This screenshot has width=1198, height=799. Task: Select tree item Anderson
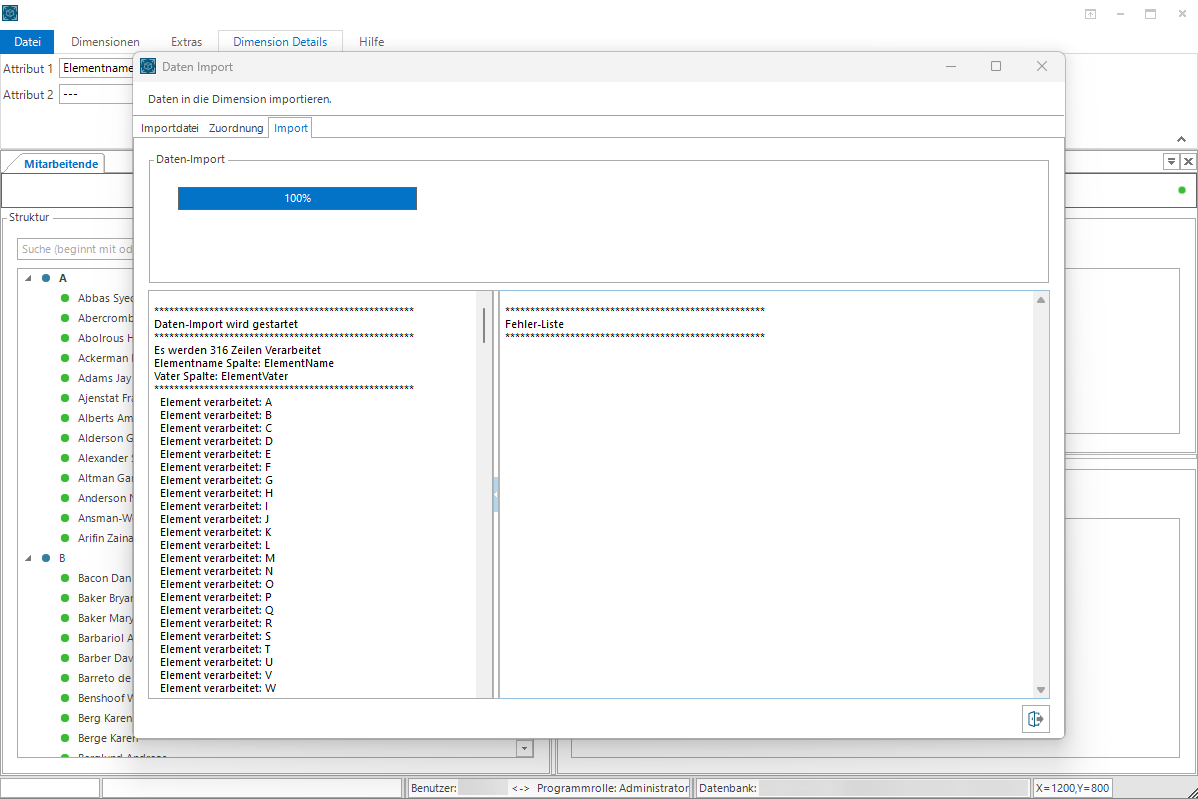[x=105, y=498]
